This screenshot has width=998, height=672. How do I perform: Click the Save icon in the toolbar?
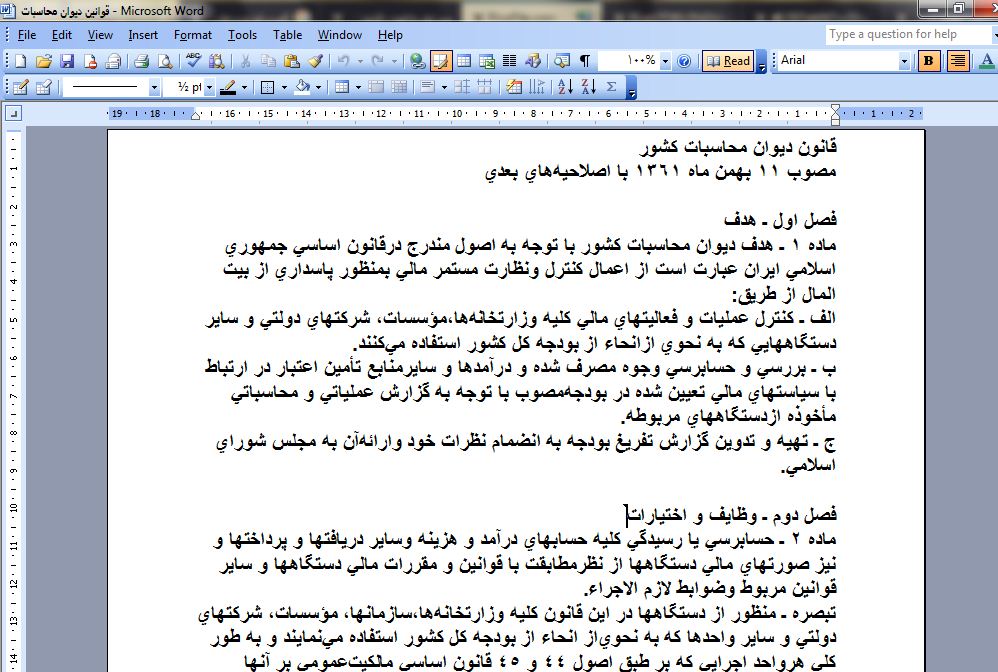64,61
